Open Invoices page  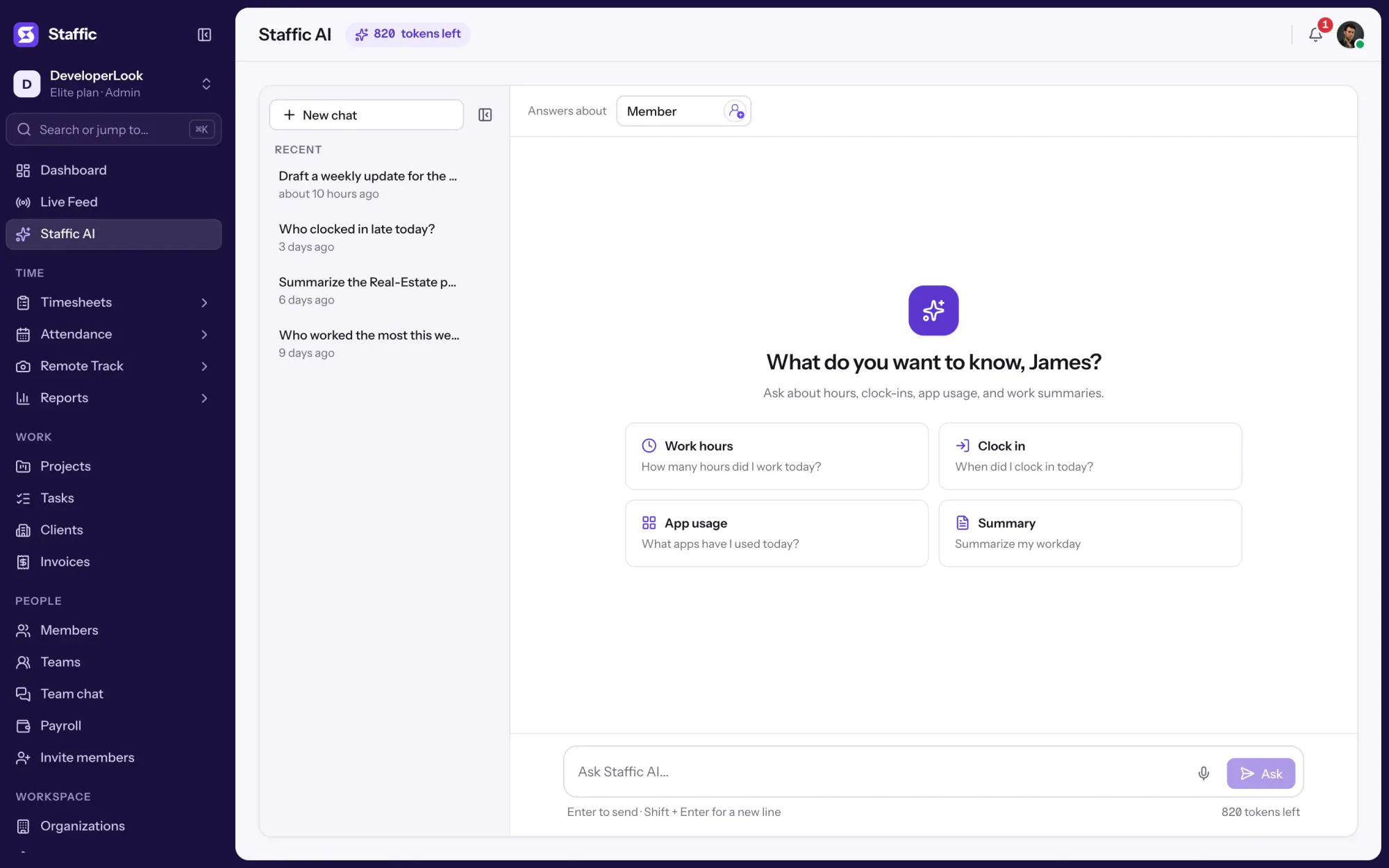113,562
